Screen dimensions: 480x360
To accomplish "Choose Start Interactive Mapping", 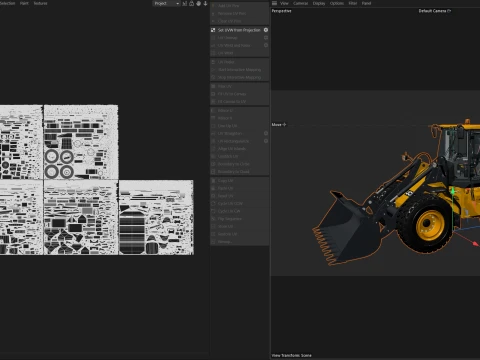I will tap(239, 70).
